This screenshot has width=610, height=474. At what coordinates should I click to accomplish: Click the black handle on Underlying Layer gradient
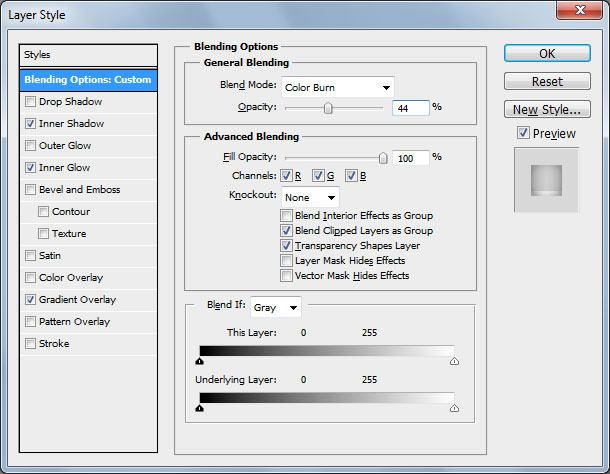tap(200, 408)
